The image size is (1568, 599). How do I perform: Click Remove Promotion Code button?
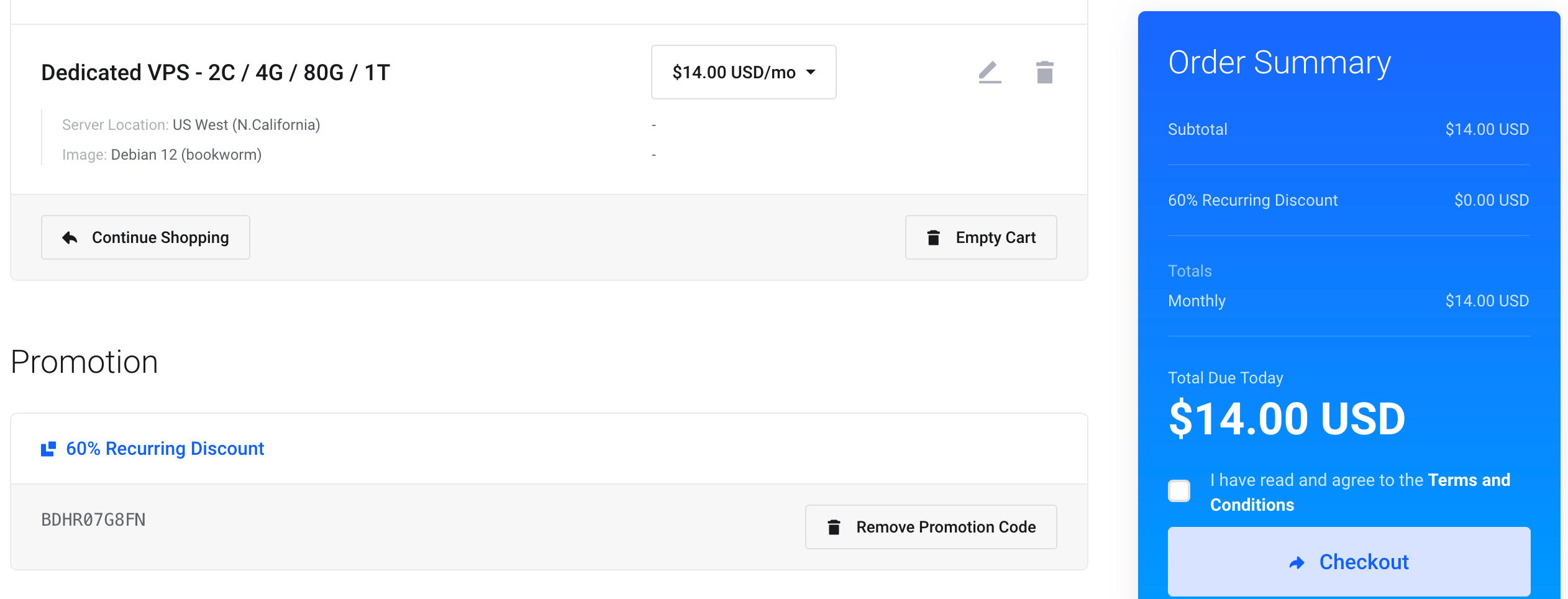(931, 527)
